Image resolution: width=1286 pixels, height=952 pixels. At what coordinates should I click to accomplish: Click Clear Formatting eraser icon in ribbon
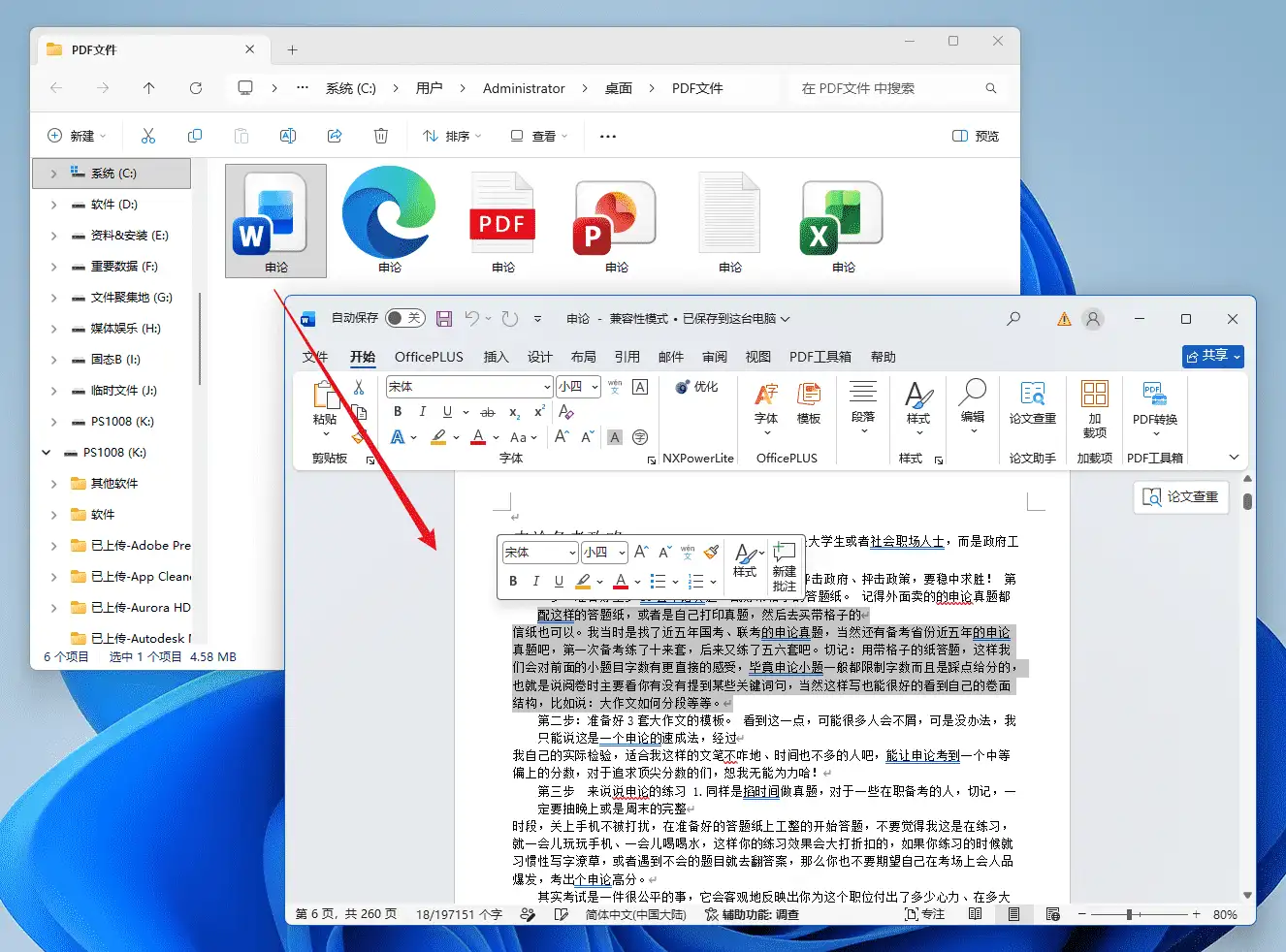click(566, 412)
